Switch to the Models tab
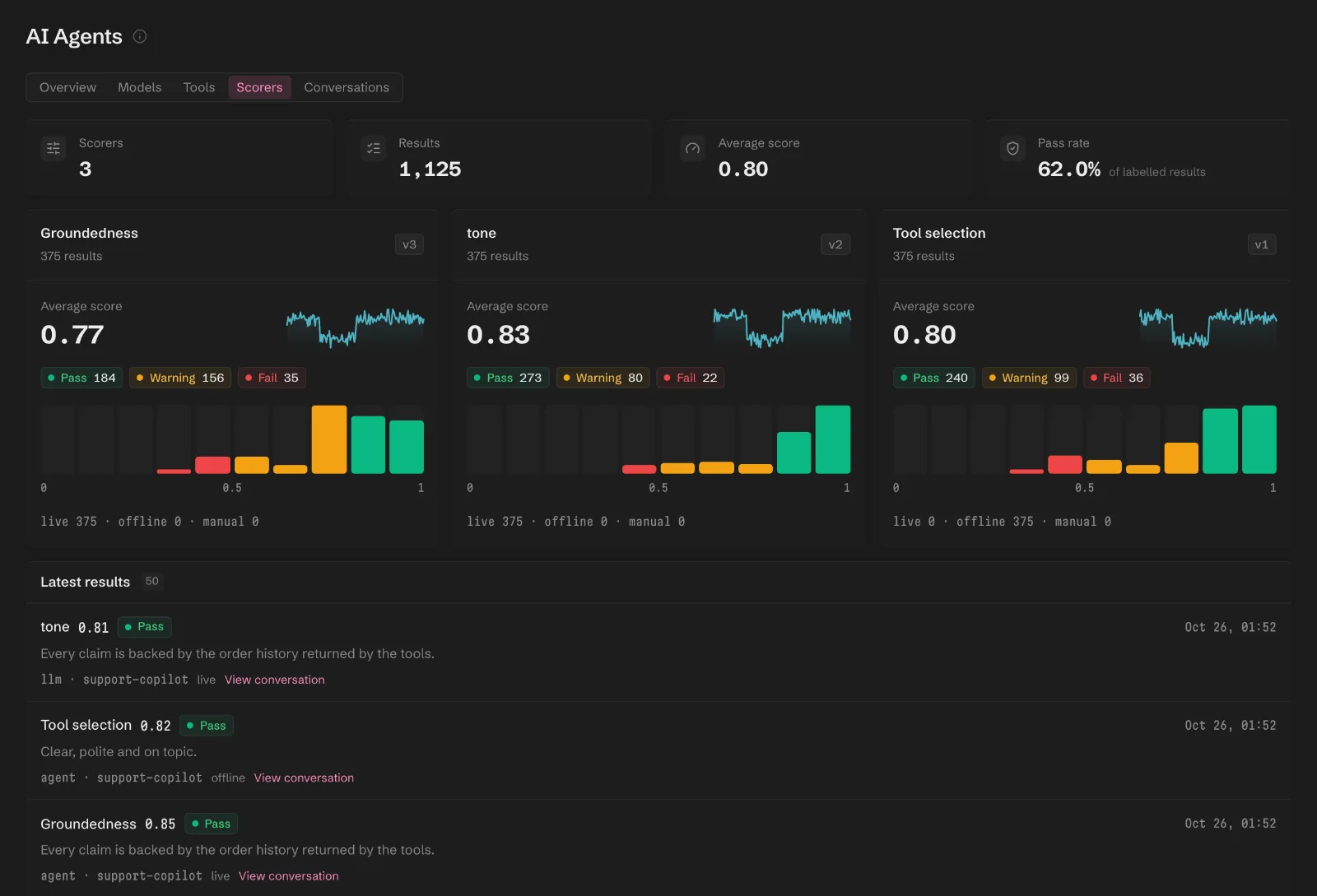This screenshot has width=1317, height=896. (x=139, y=87)
